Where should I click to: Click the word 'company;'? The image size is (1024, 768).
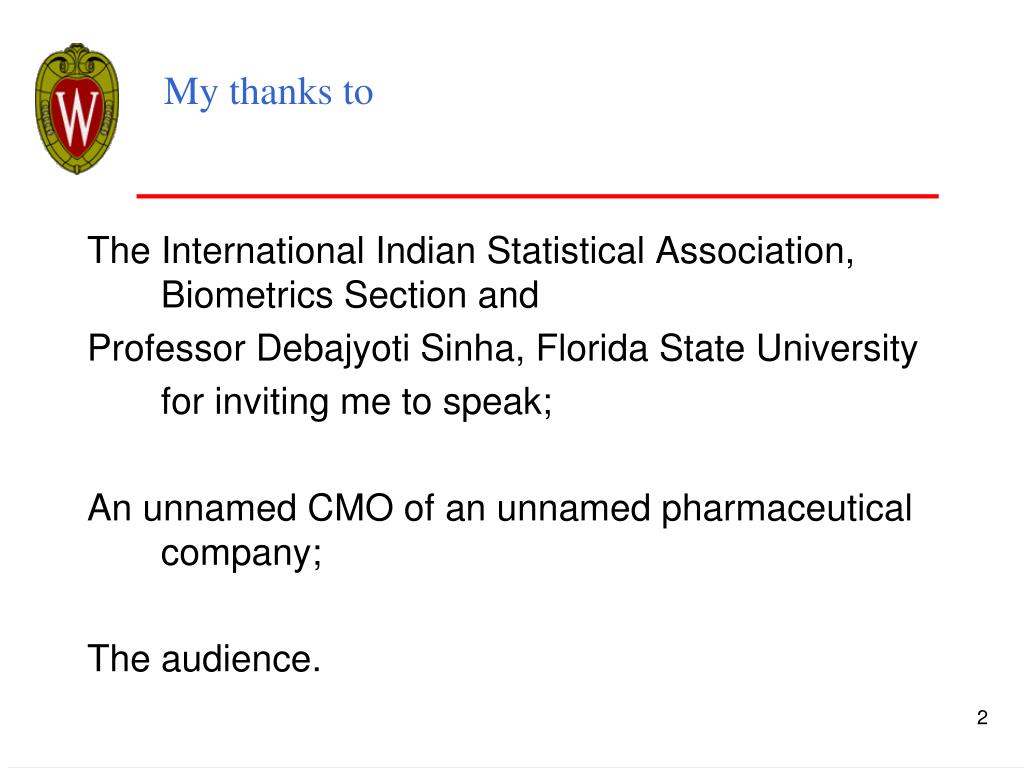tap(241, 554)
